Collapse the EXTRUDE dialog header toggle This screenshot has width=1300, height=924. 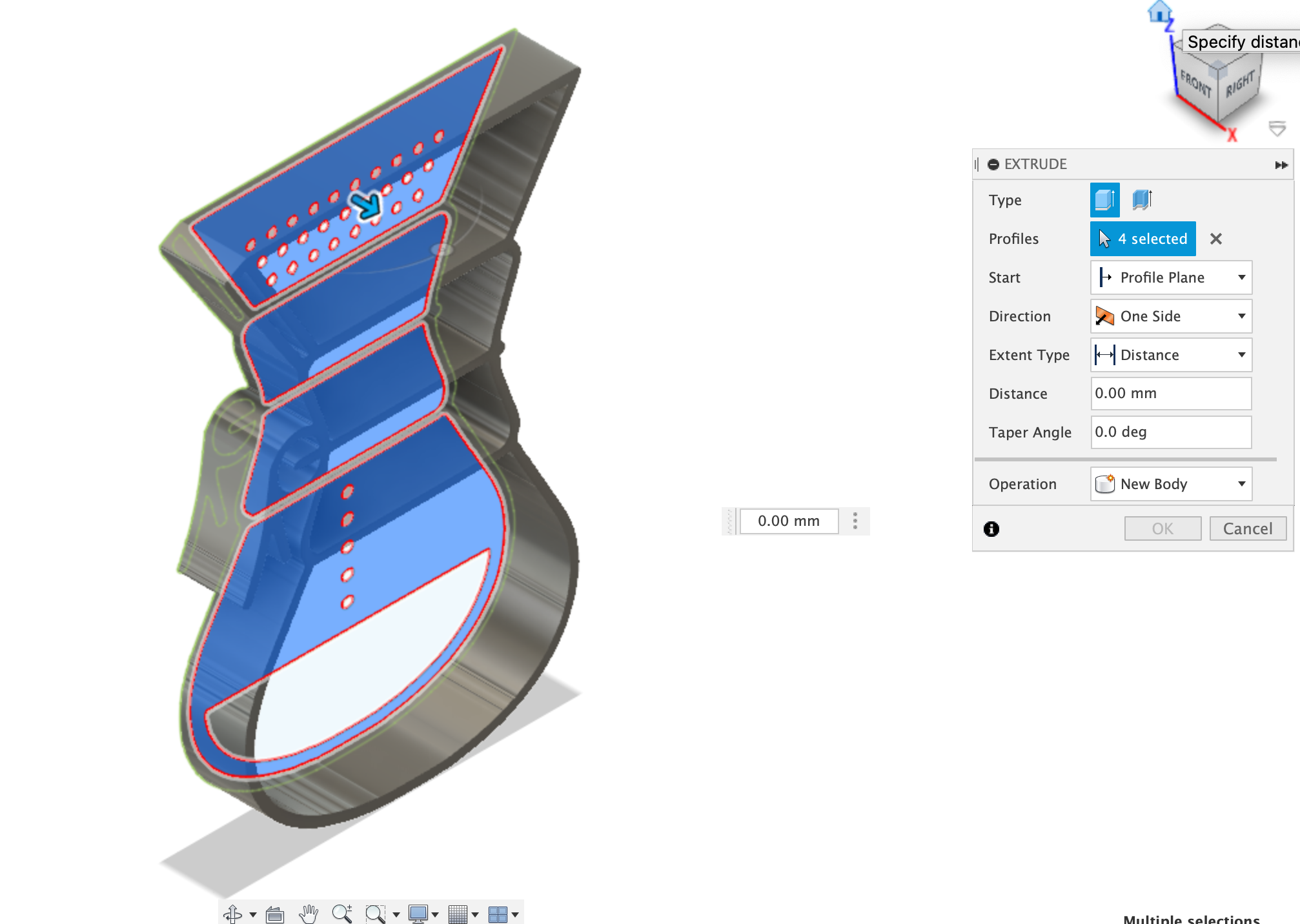pyautogui.click(x=993, y=165)
